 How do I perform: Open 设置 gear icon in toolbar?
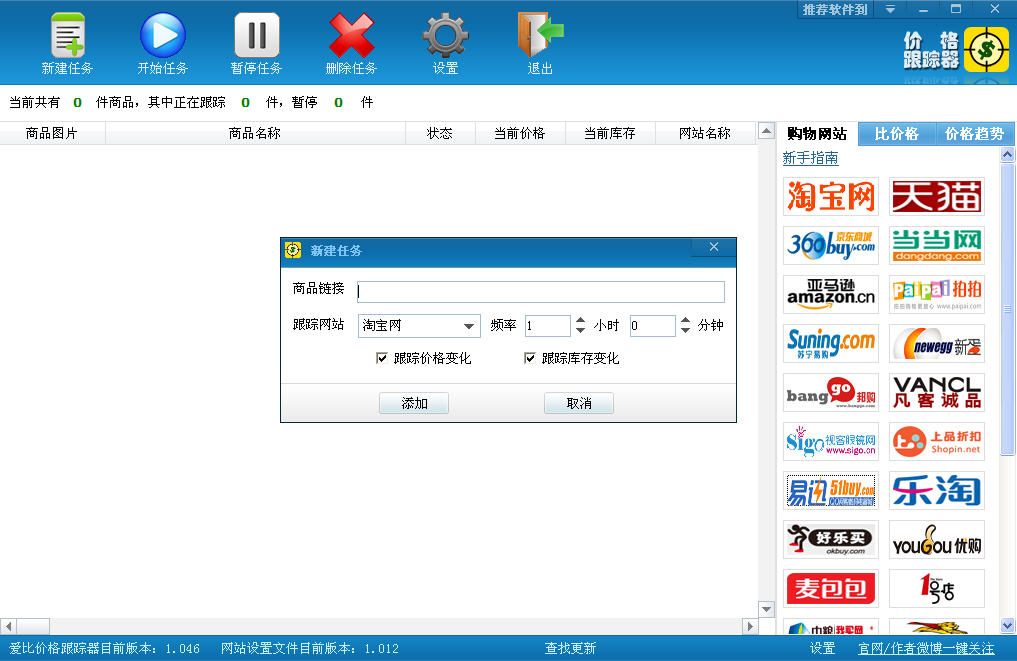(446, 36)
